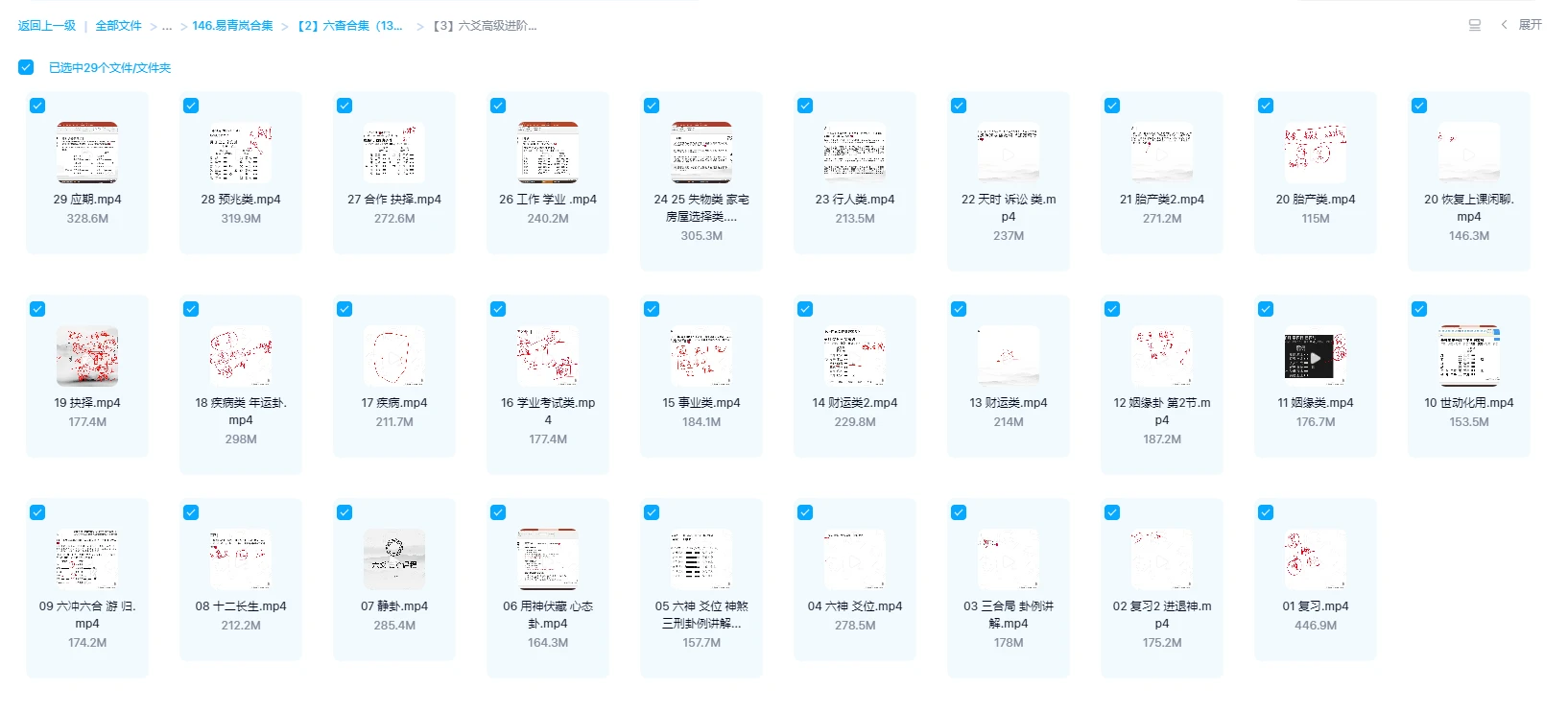Viewport: 1568px width, 712px height.
Task: Uncheck the 08 十二长生.mp4 checkbox
Action: (191, 512)
